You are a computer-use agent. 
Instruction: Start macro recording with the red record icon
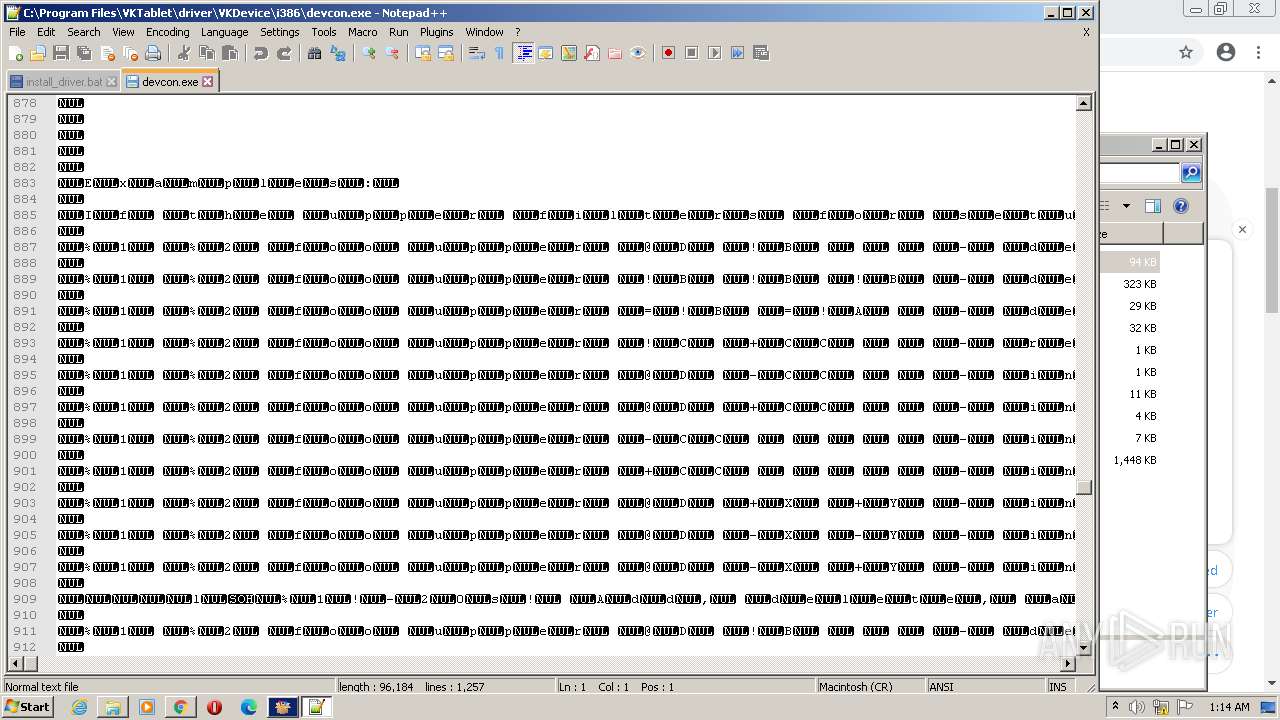point(668,53)
